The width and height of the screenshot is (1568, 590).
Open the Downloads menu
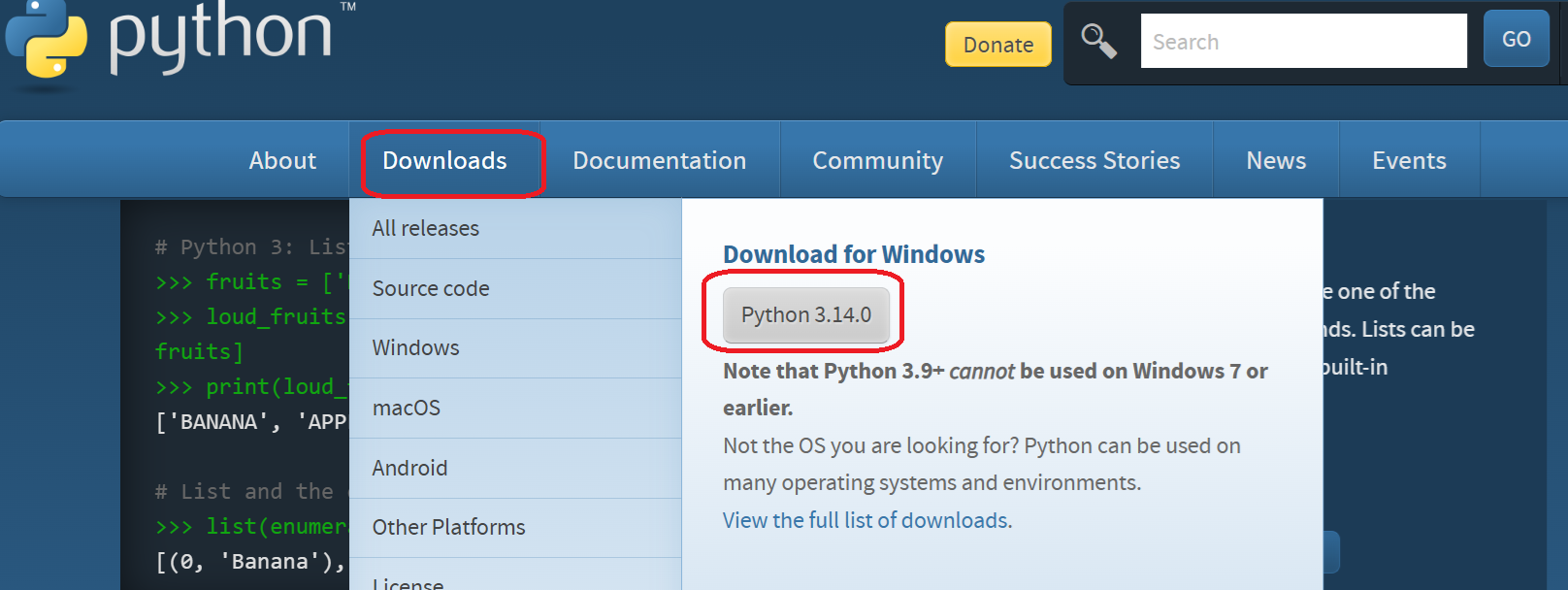click(444, 160)
